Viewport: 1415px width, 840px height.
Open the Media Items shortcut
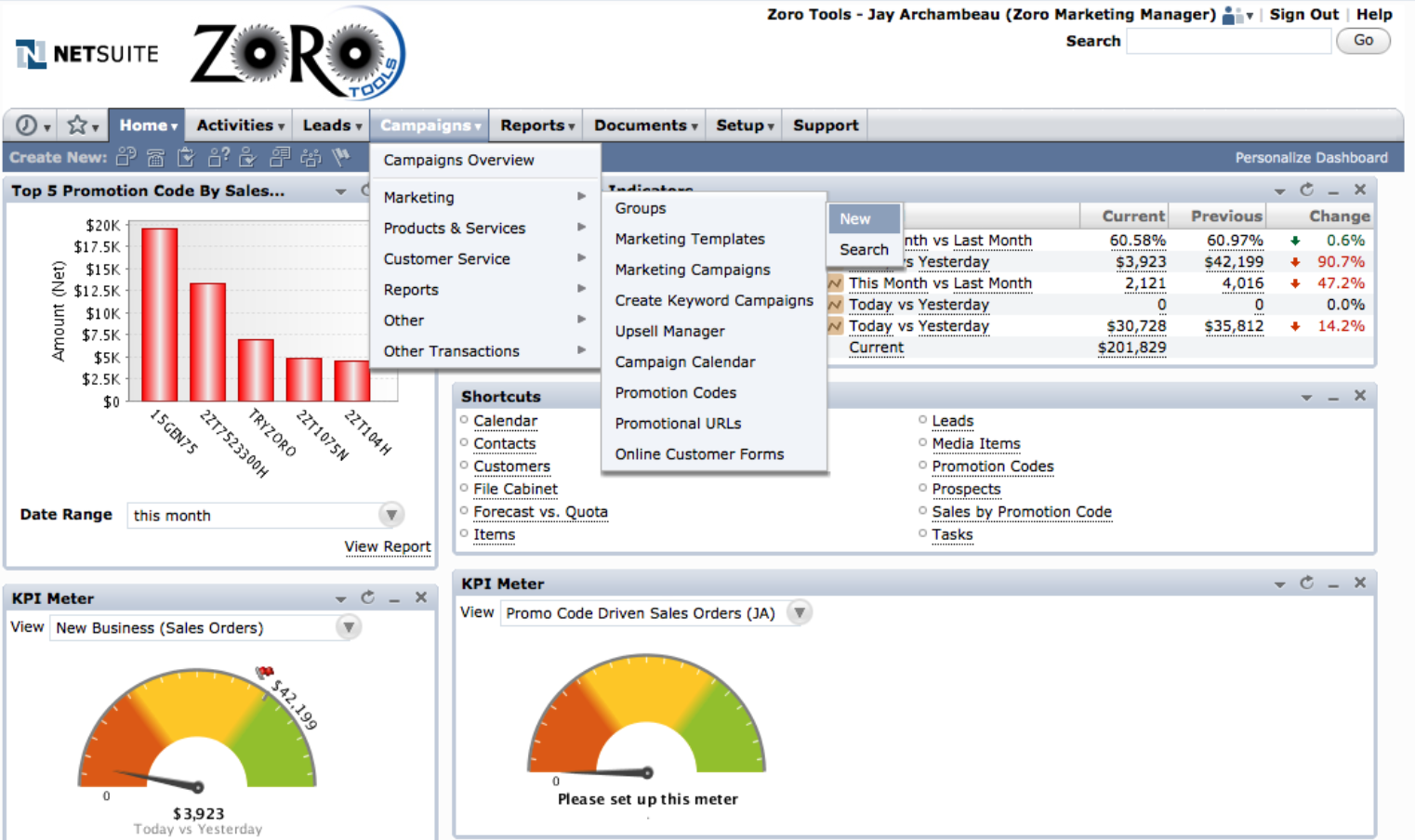pos(976,444)
